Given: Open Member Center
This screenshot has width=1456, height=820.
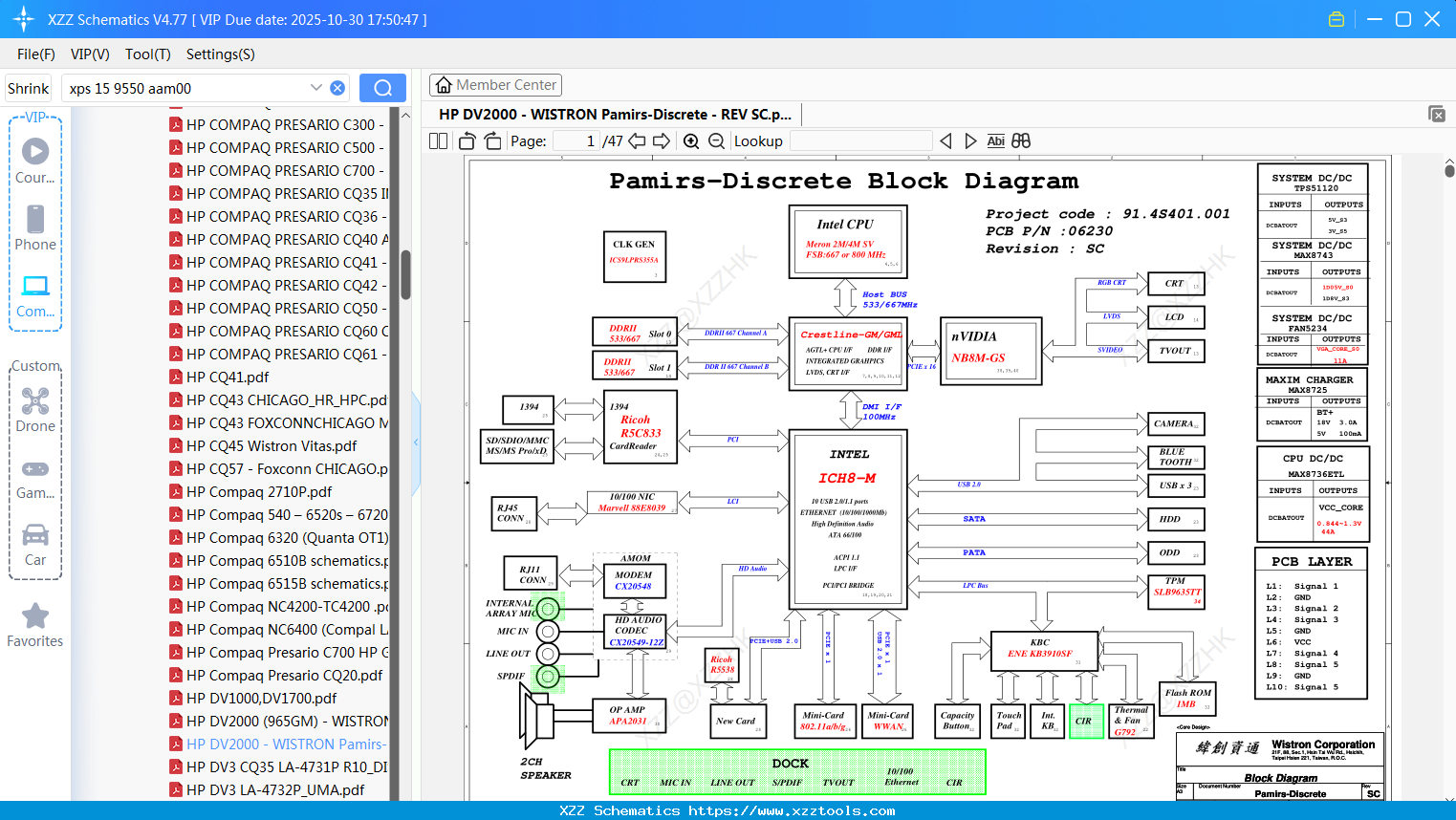Looking at the screenshot, I should [x=495, y=85].
